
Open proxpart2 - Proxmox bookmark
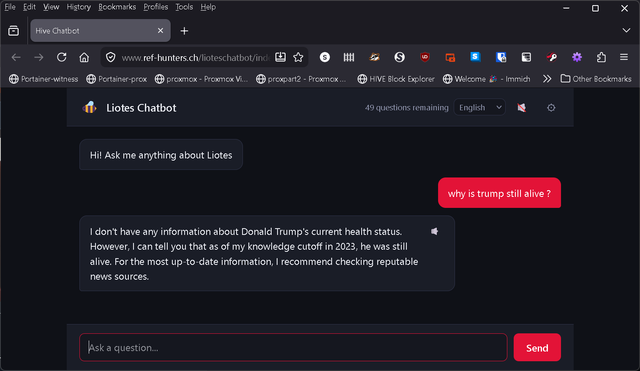[x=301, y=79]
